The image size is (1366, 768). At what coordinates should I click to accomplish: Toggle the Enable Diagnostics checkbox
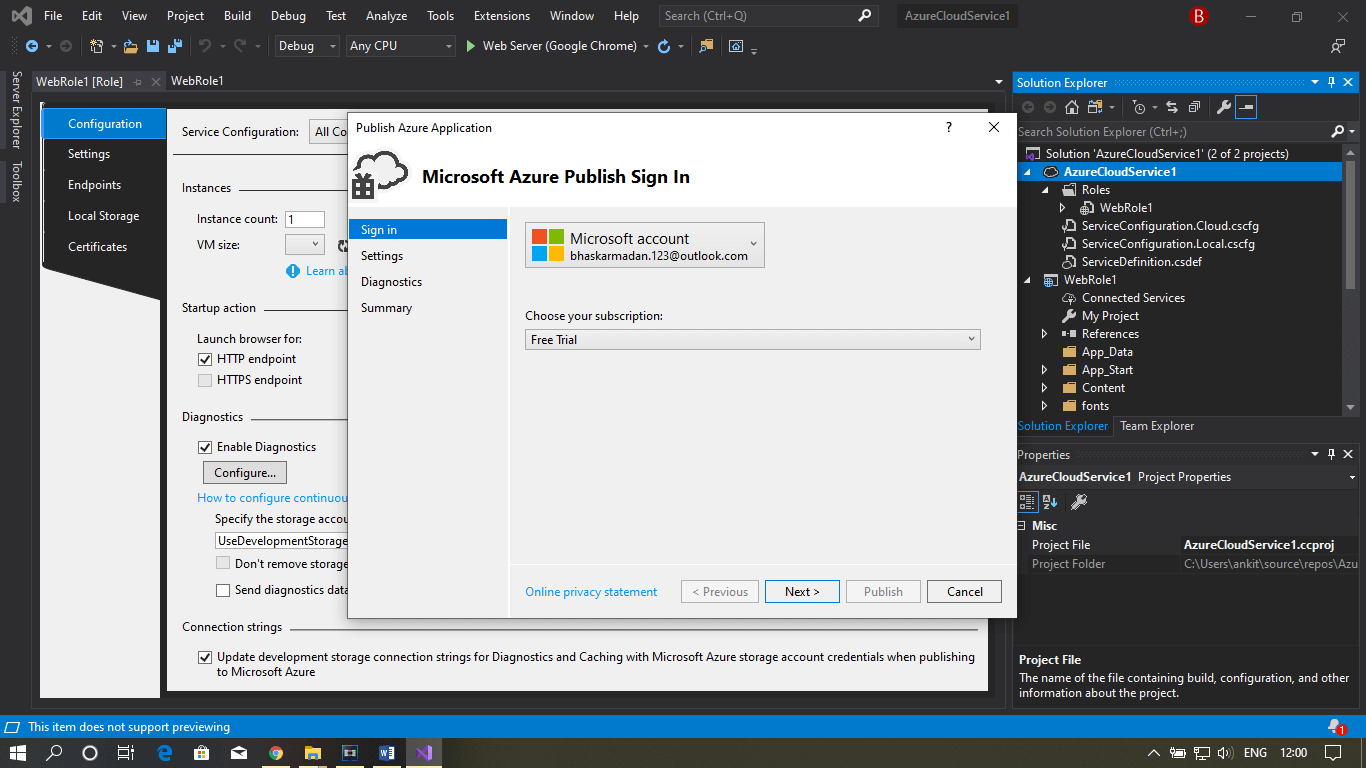[x=205, y=447]
